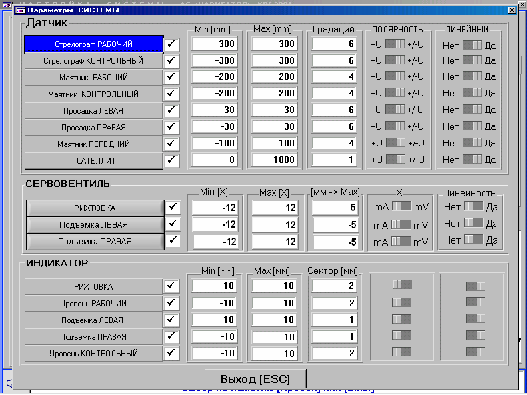Edit Min field for ИНДИКАТОР Подъемка ЛЕВАЯ
This screenshot has height=395, width=527.
[214, 320]
